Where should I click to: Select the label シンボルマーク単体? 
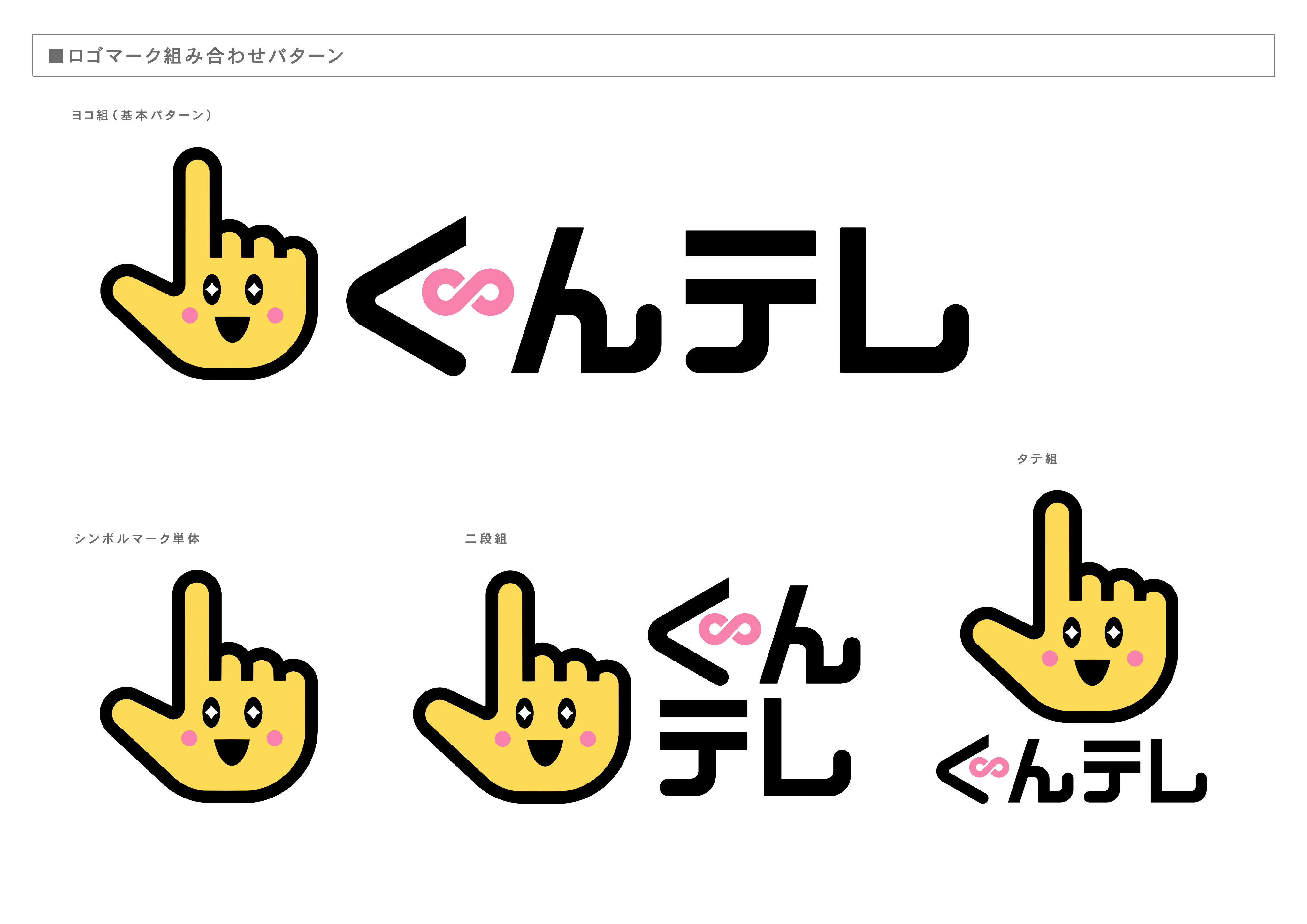point(137,538)
